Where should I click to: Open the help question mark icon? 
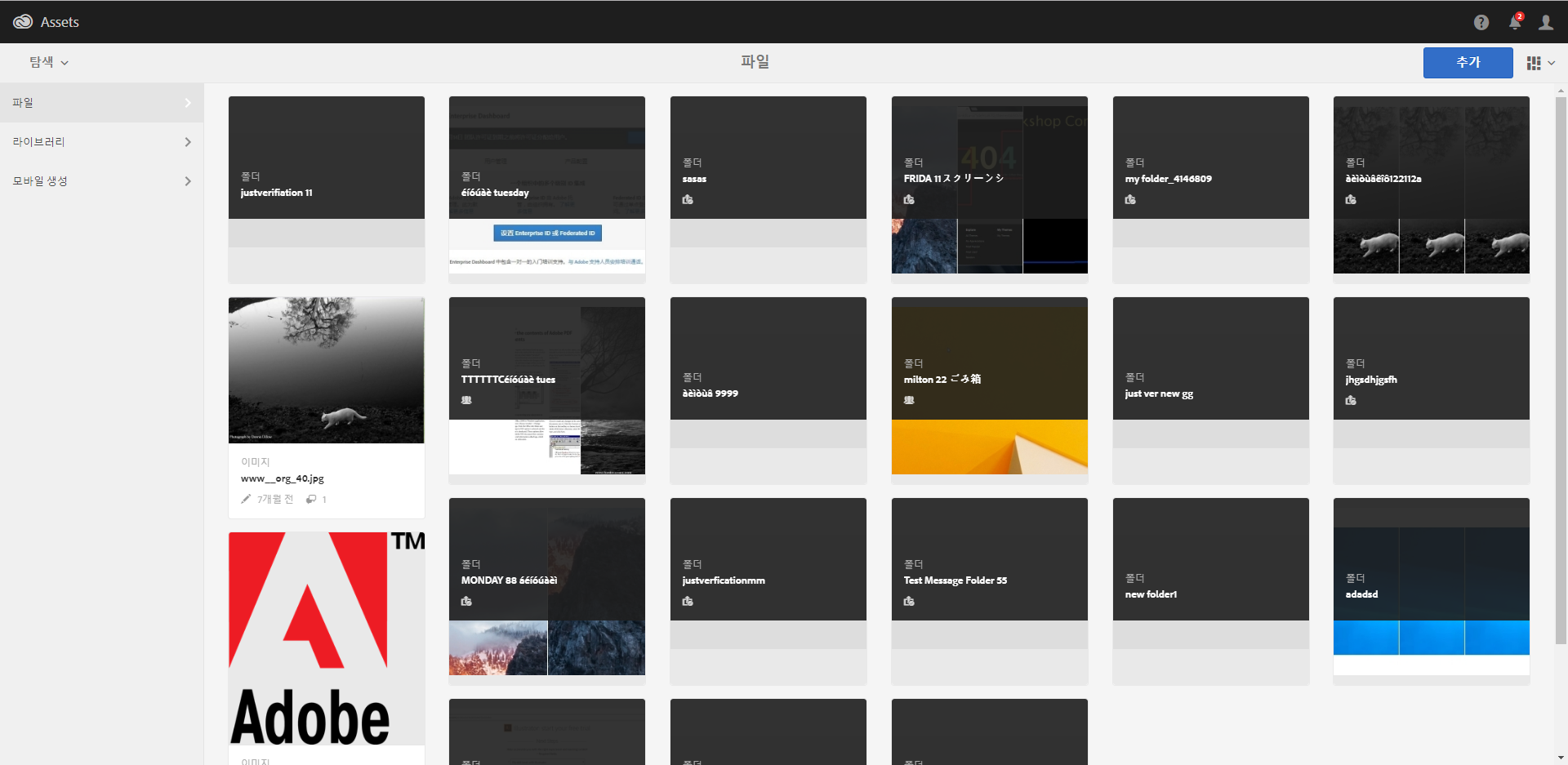1481,23
